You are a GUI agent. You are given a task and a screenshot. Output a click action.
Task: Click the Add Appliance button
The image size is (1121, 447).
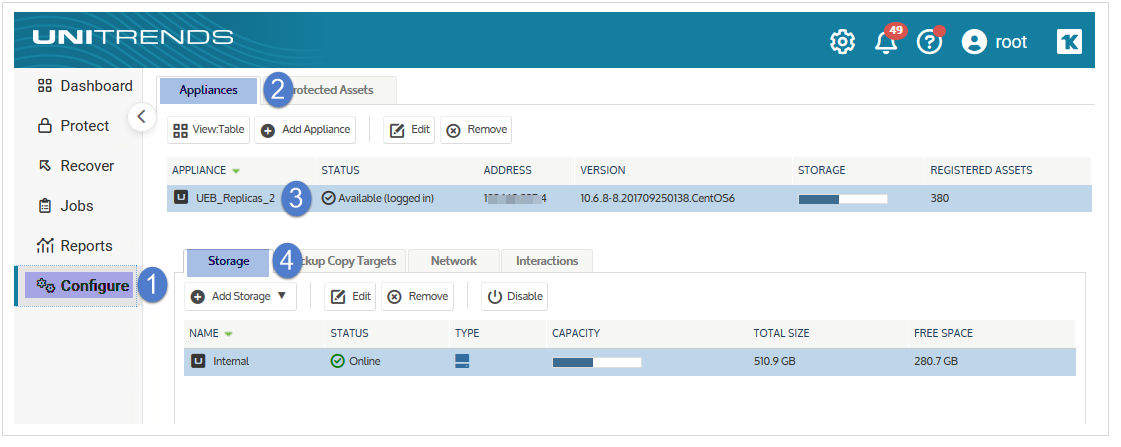[x=305, y=130]
